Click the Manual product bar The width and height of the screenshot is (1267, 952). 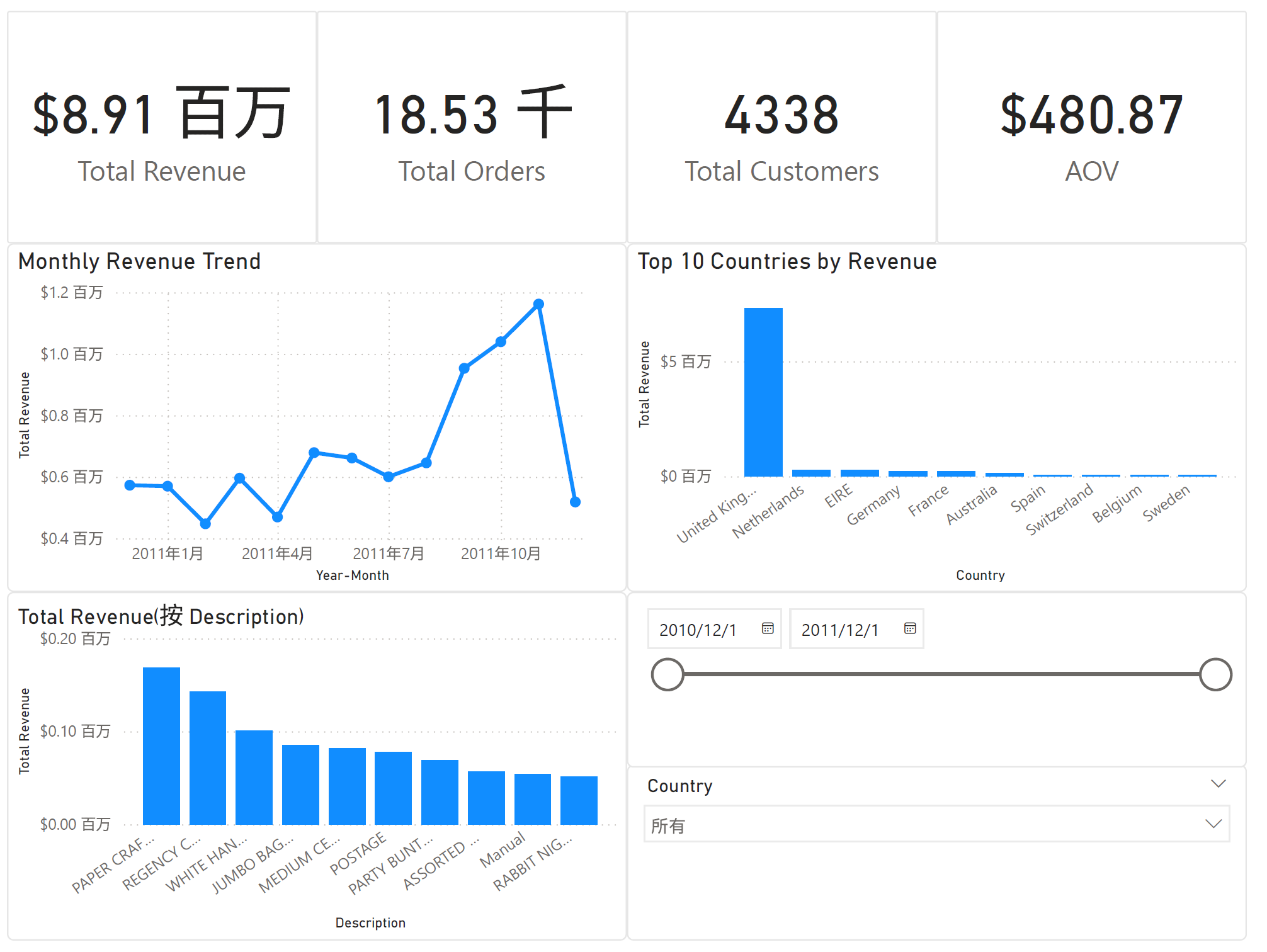tap(533, 799)
